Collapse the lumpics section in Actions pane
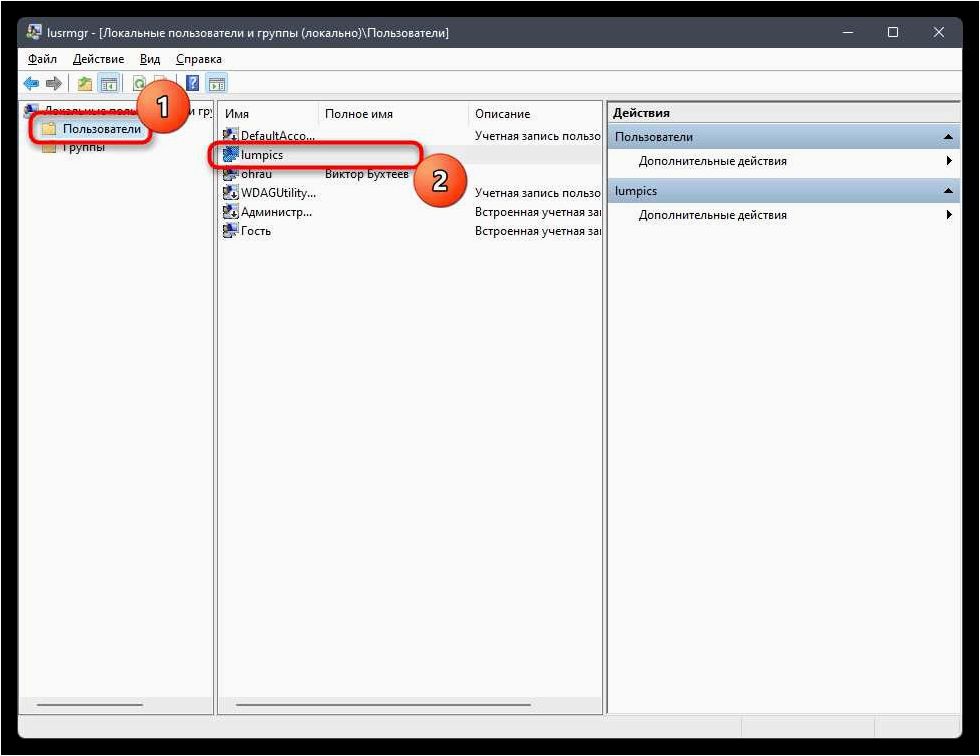 pos(948,191)
